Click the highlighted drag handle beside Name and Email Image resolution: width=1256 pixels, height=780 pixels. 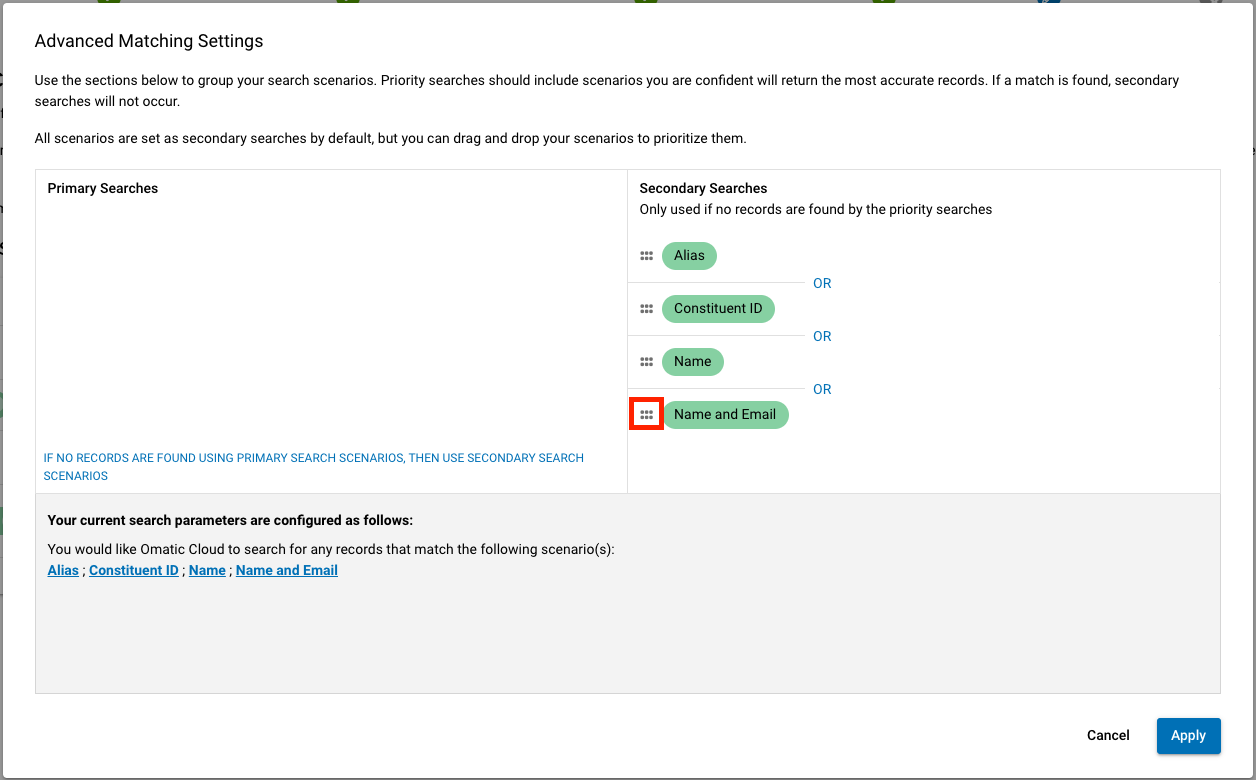point(646,414)
